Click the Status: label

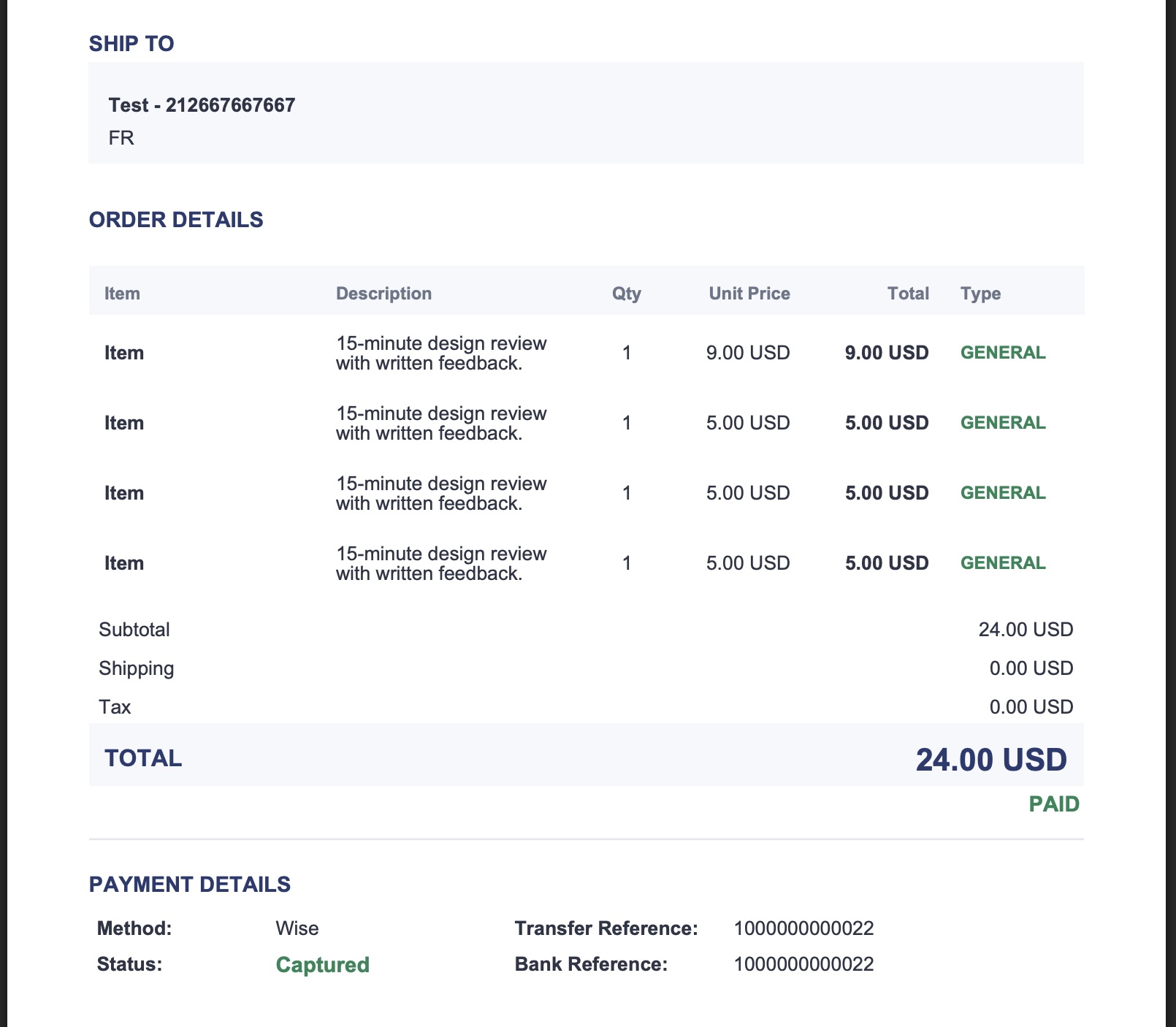(x=129, y=964)
